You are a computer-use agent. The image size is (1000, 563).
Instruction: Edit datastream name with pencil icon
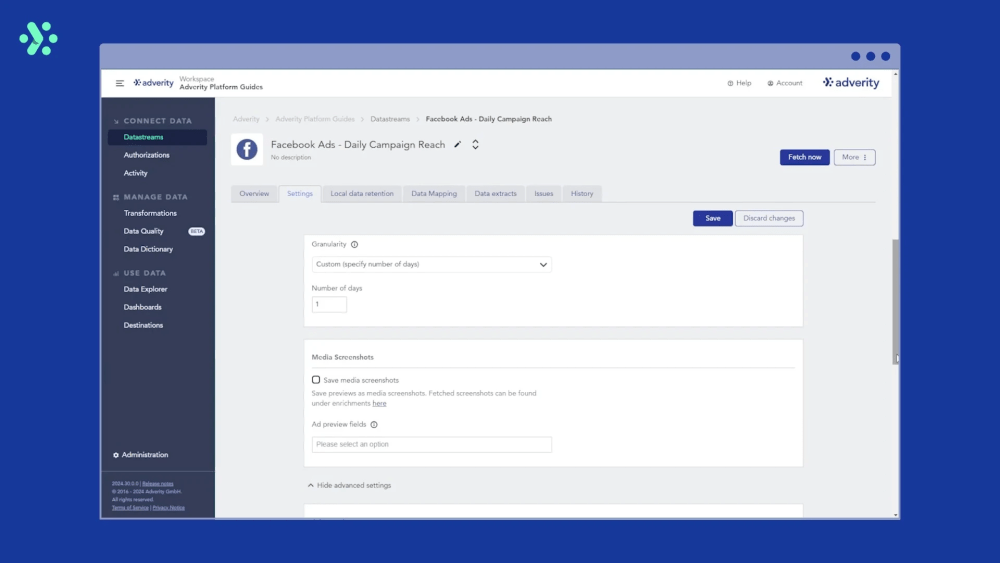click(457, 145)
